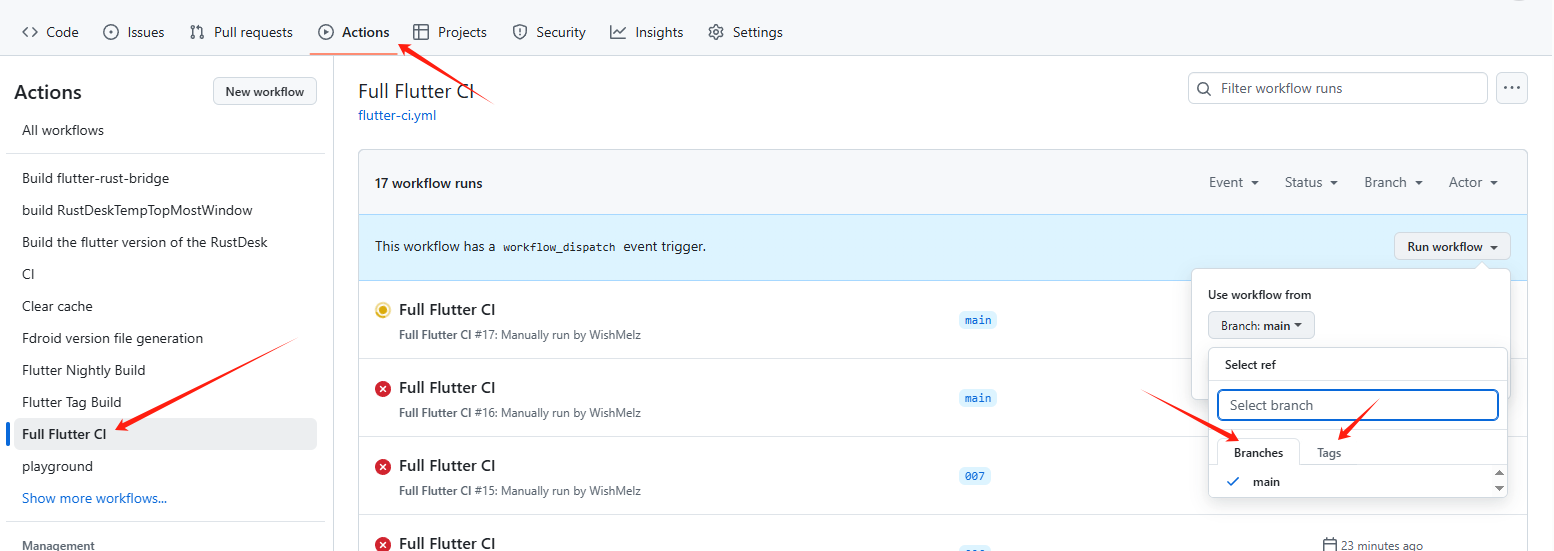Focus the Filter workflow runs field
Screen dimensions: 1554x551
click(1338, 88)
